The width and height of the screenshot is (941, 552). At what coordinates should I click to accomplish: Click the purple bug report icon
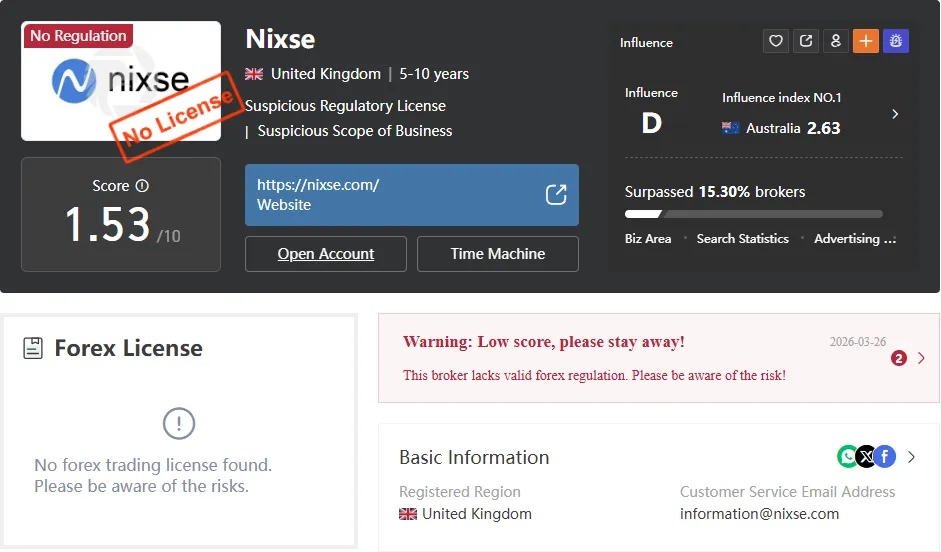(x=895, y=41)
